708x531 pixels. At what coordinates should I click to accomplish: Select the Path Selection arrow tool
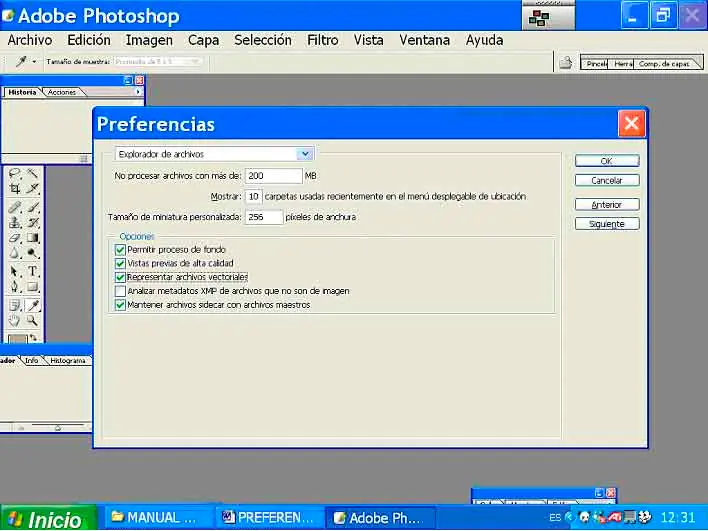point(14,271)
